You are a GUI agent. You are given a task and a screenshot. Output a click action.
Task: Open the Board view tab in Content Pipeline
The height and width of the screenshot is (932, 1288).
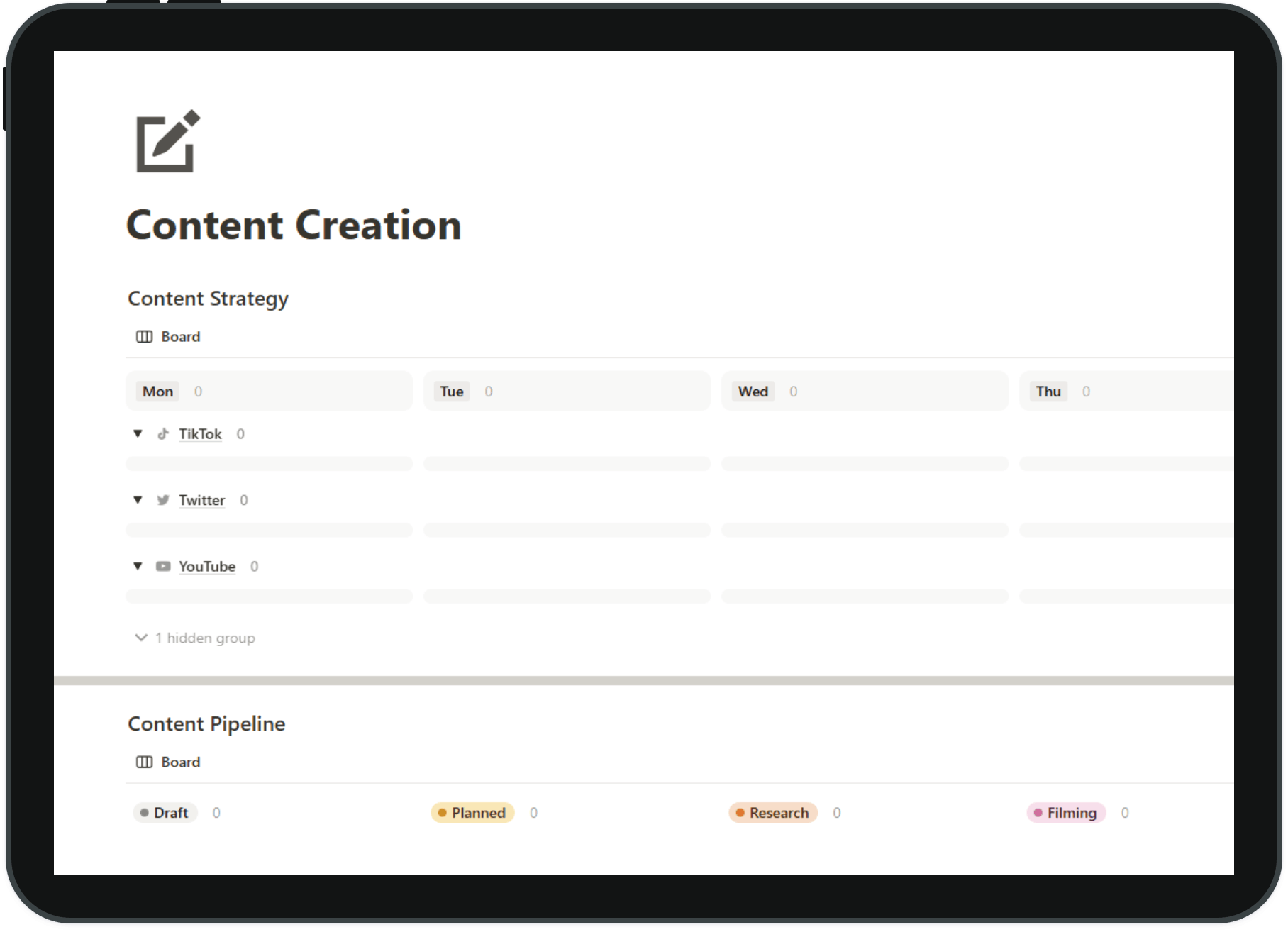168,762
